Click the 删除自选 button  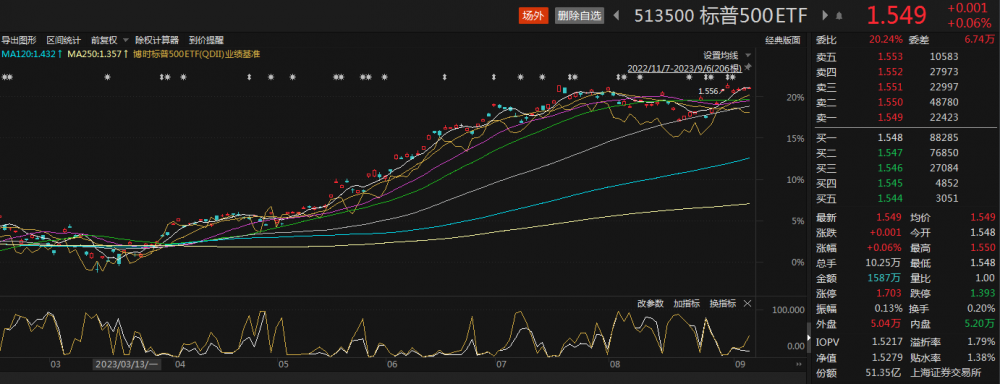[578, 16]
